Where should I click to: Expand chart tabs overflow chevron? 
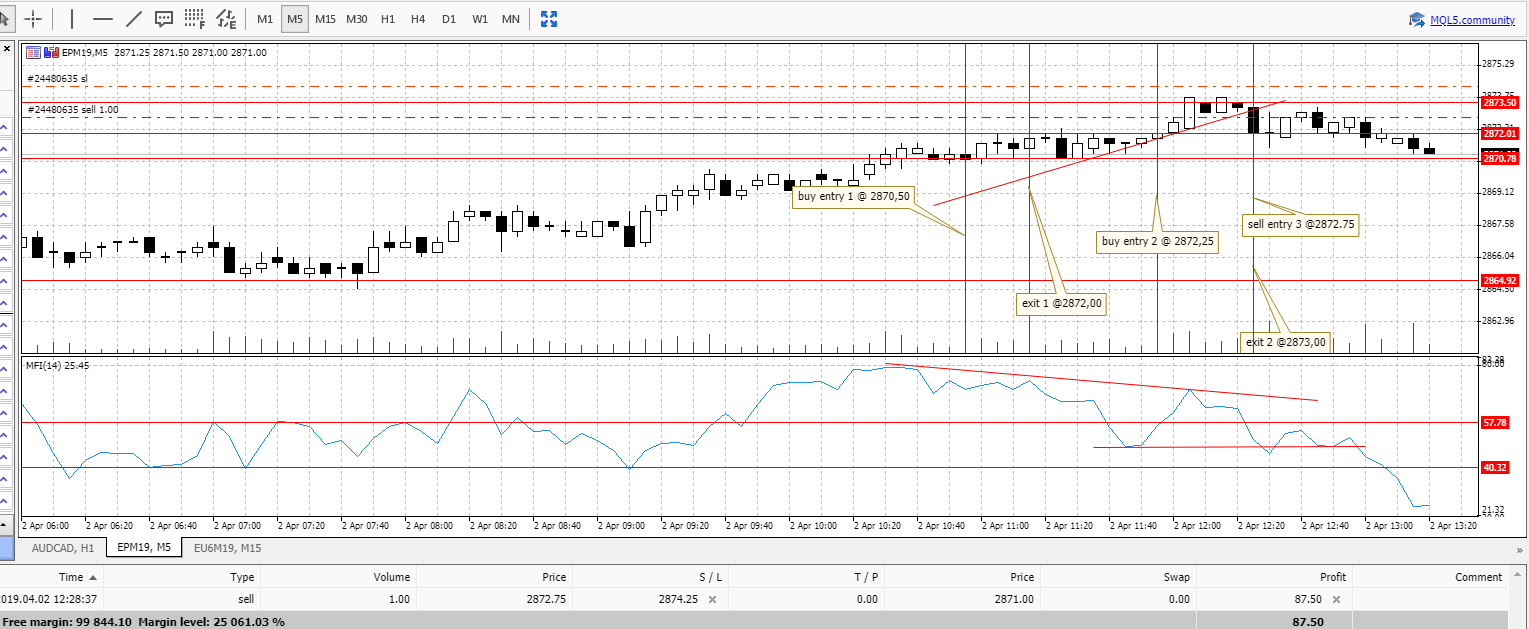[x=1520, y=548]
